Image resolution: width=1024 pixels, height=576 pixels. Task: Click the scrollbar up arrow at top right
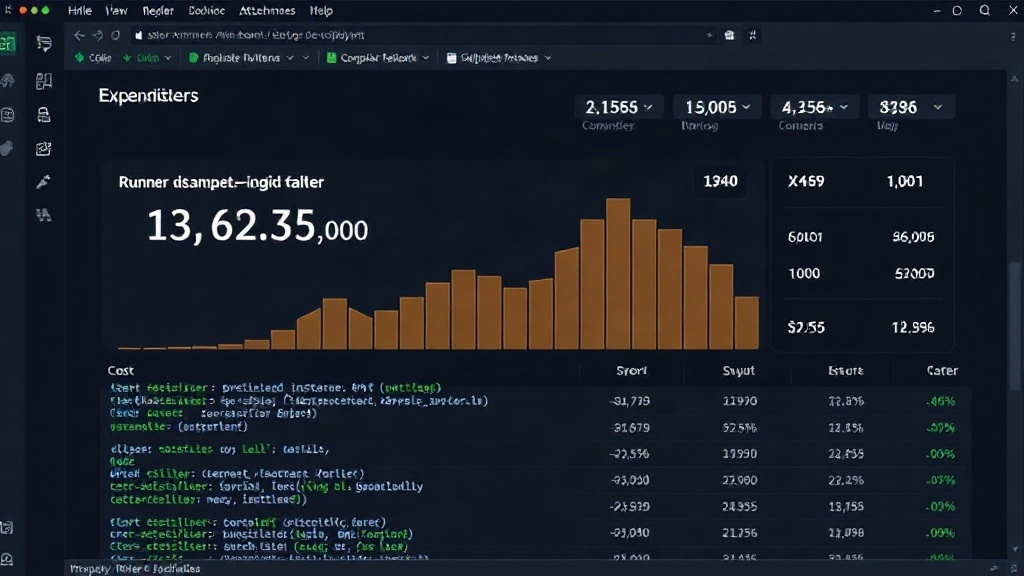coord(1014,79)
